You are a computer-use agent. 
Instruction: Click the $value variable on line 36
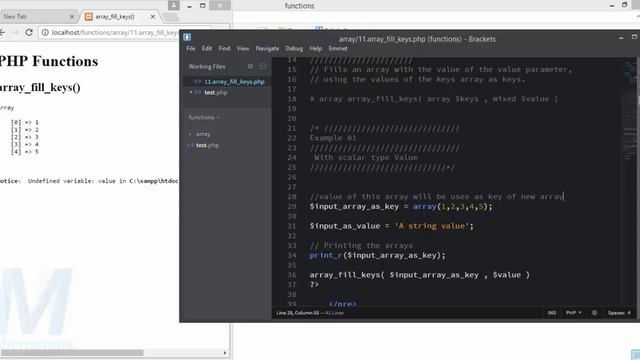pyautogui.click(x=507, y=275)
